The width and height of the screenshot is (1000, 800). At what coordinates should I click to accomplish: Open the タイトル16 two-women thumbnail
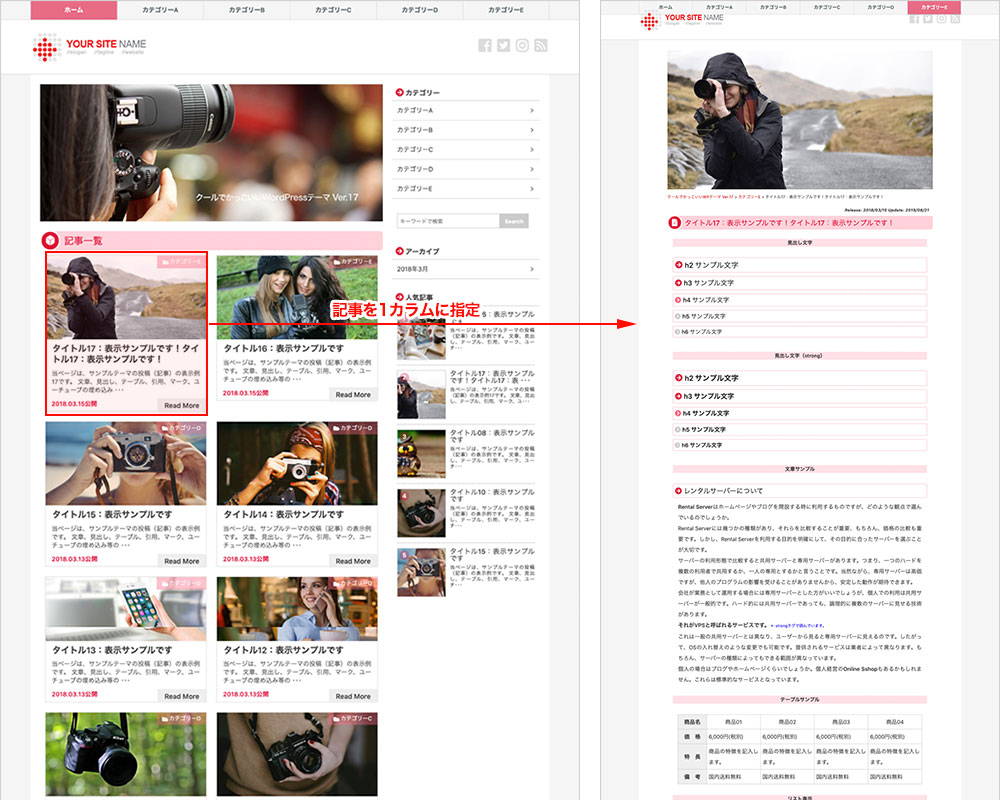click(297, 297)
